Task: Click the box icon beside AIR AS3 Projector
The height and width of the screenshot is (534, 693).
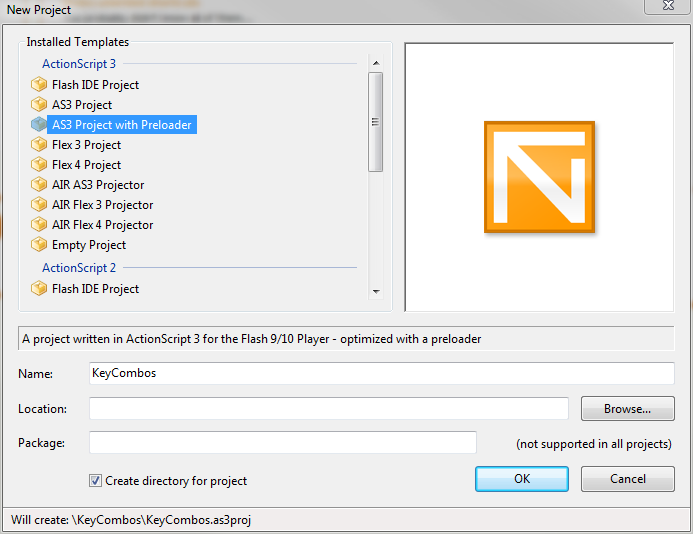Action: click(39, 184)
